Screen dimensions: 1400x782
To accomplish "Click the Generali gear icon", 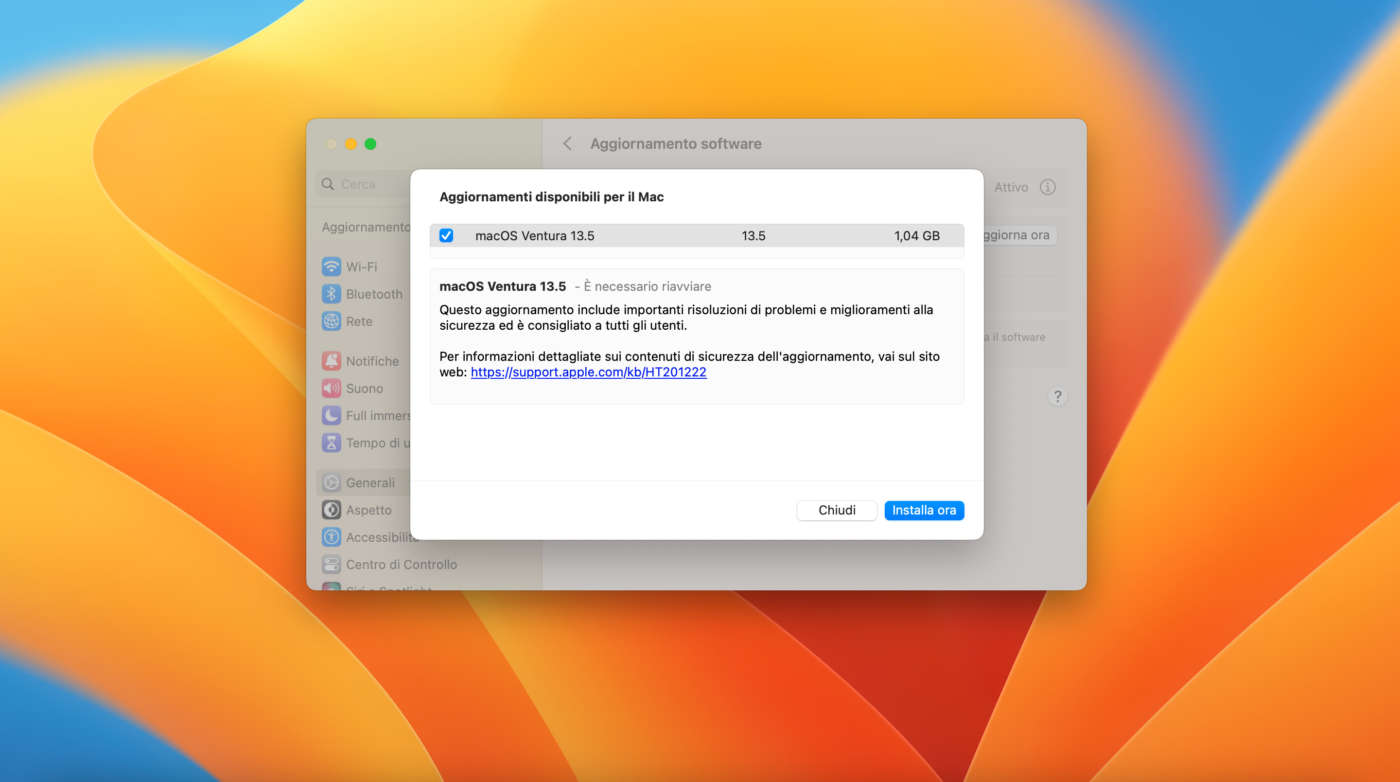I will point(331,483).
